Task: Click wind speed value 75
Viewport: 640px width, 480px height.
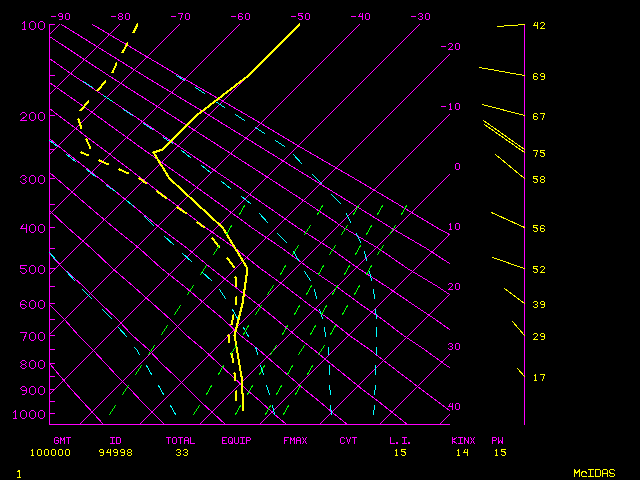Action: click(539, 154)
